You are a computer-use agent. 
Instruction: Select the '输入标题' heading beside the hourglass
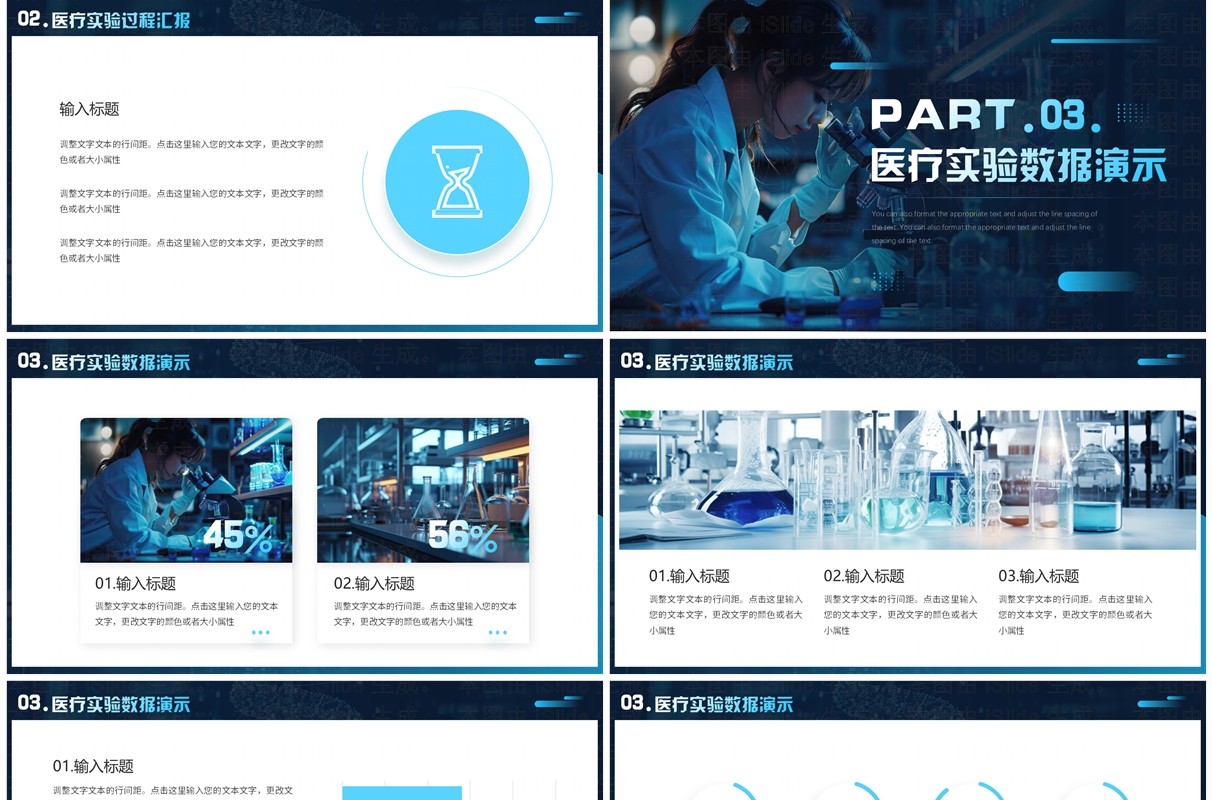[x=89, y=109]
